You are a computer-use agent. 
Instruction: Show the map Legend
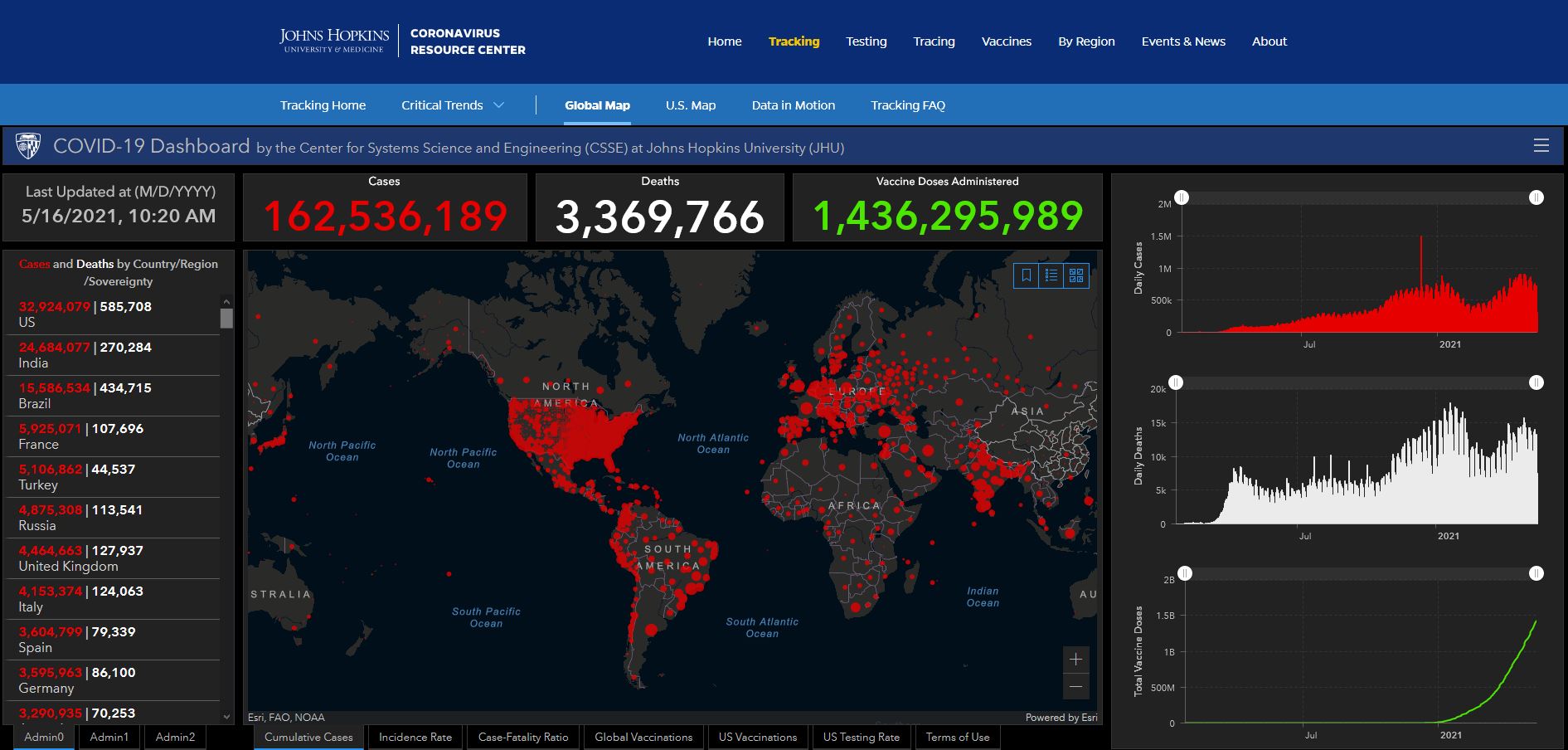1051,275
